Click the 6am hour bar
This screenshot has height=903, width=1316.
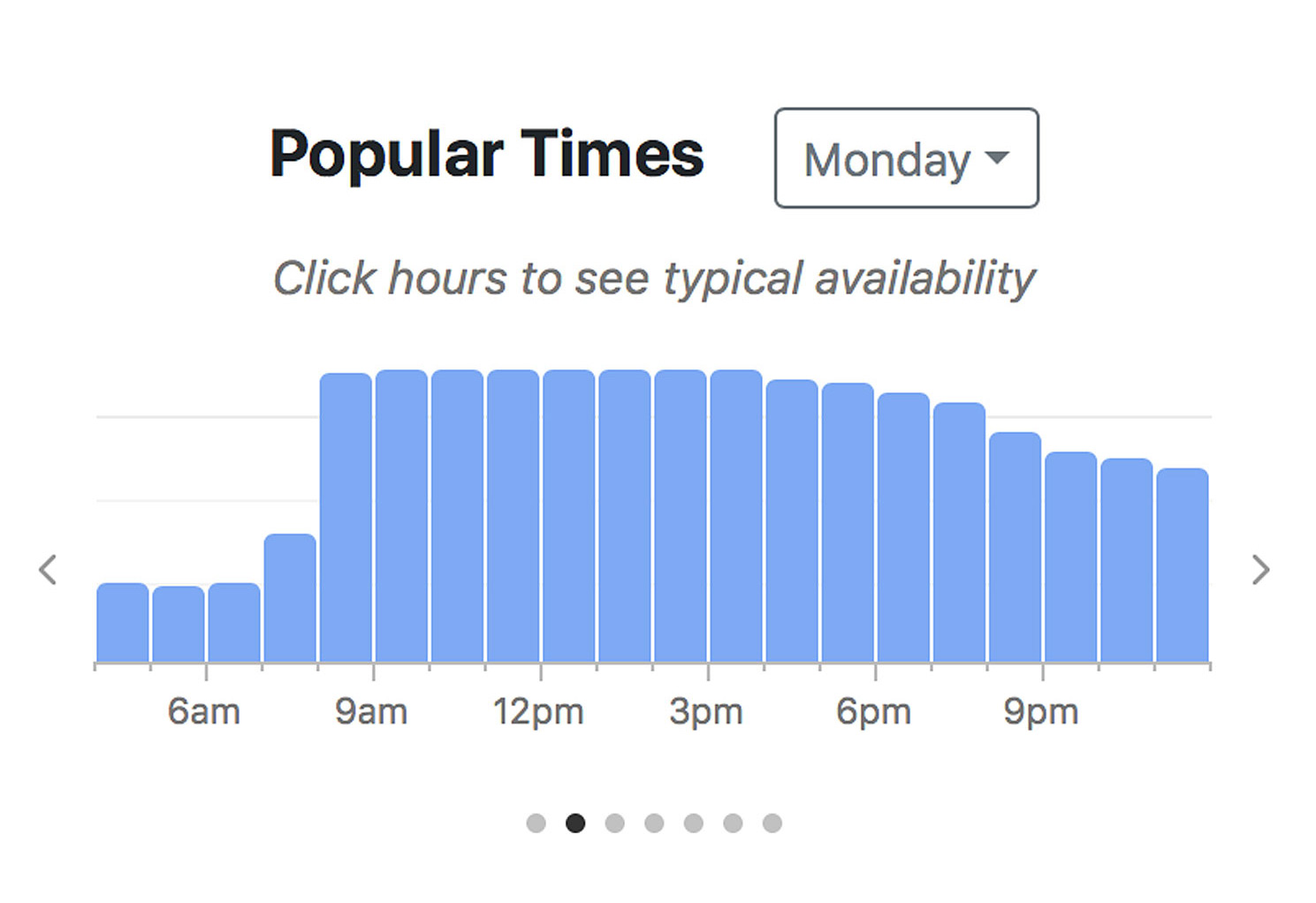(x=234, y=622)
